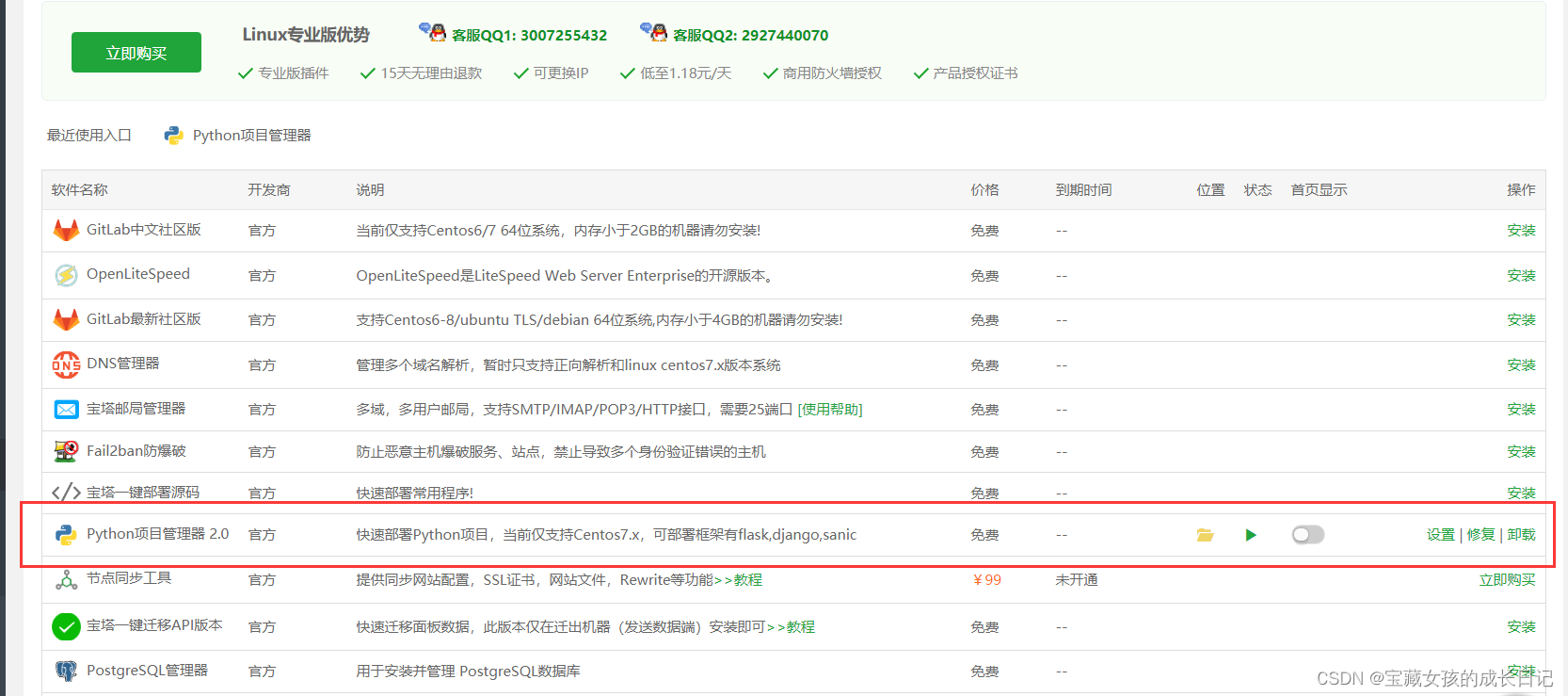Click the GitLab最新社区版 fox icon
1568x696 pixels.
point(66,319)
